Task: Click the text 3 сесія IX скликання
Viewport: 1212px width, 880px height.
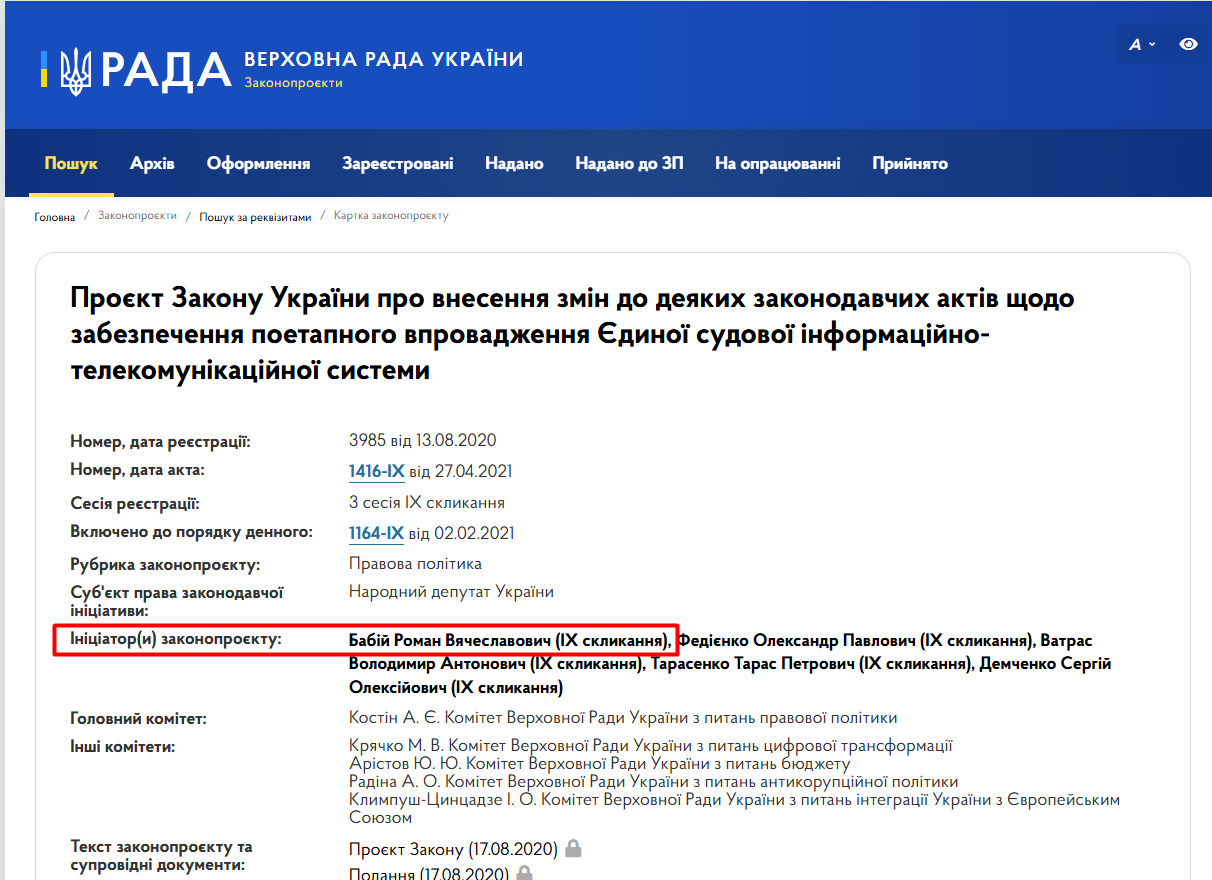Action: (427, 502)
